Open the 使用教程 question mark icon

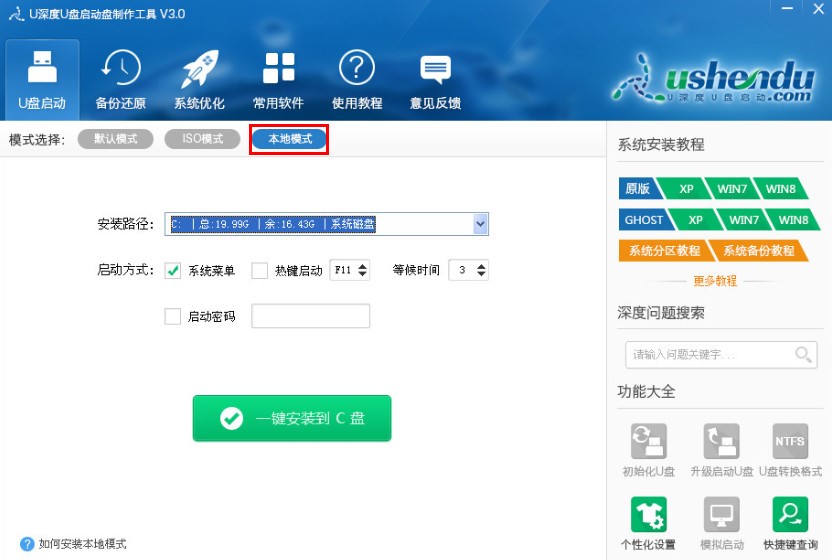357,67
